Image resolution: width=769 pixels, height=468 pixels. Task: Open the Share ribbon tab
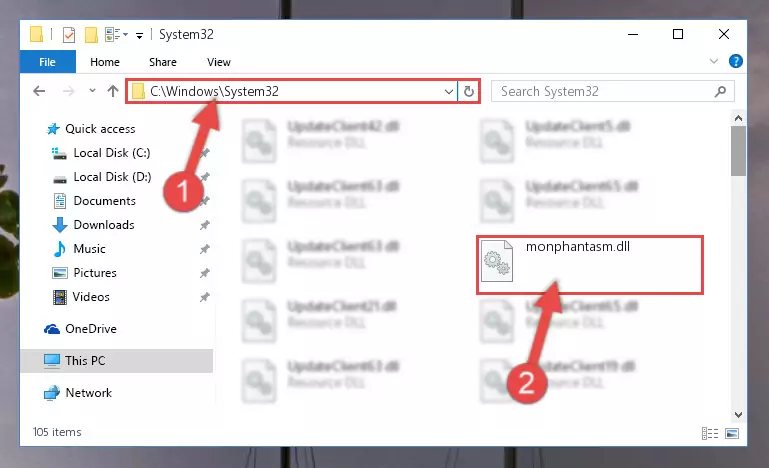(x=162, y=62)
